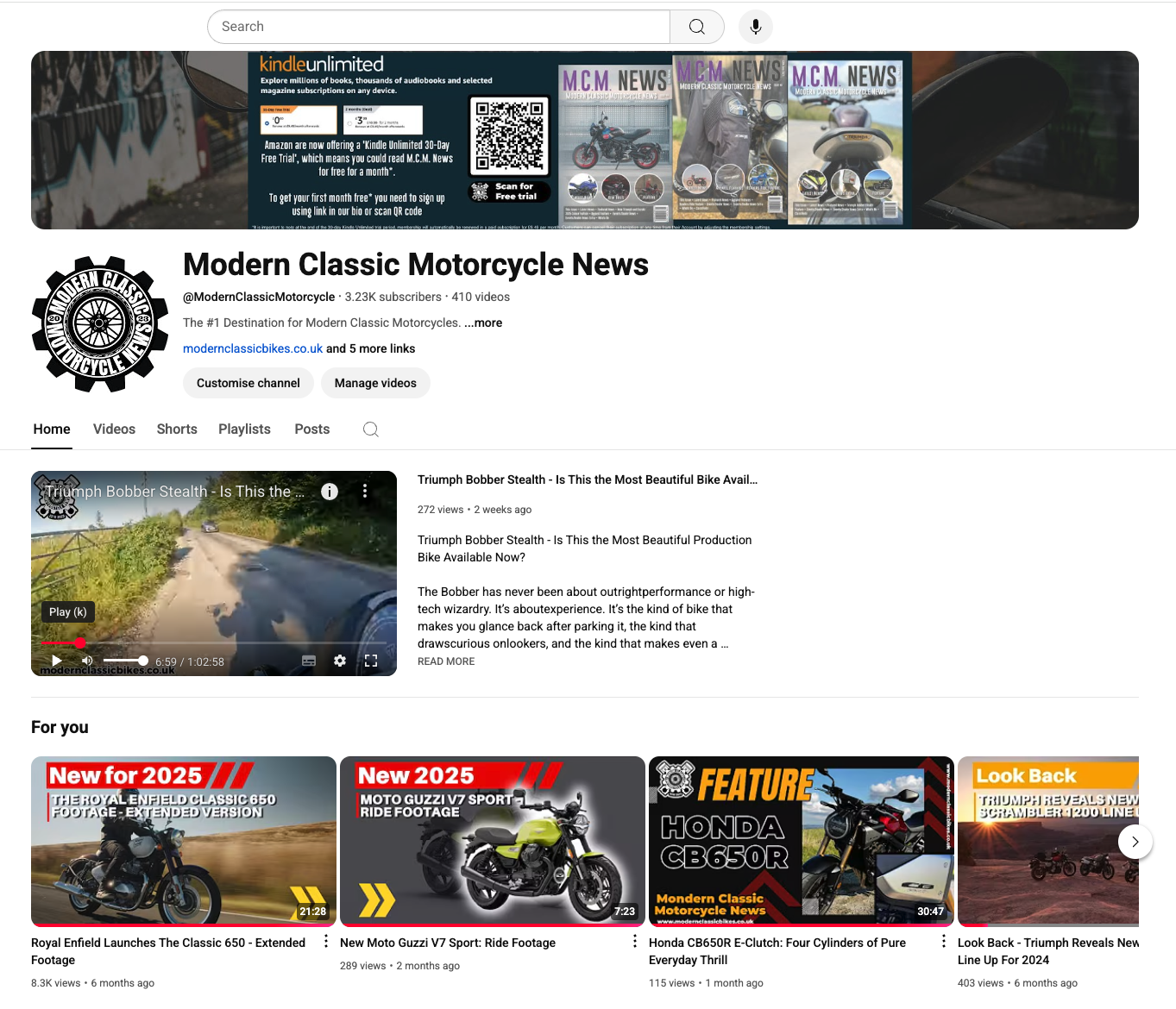This screenshot has width=1176, height=1009.
Task: Enter fullscreen in video player
Action: pyautogui.click(x=371, y=661)
